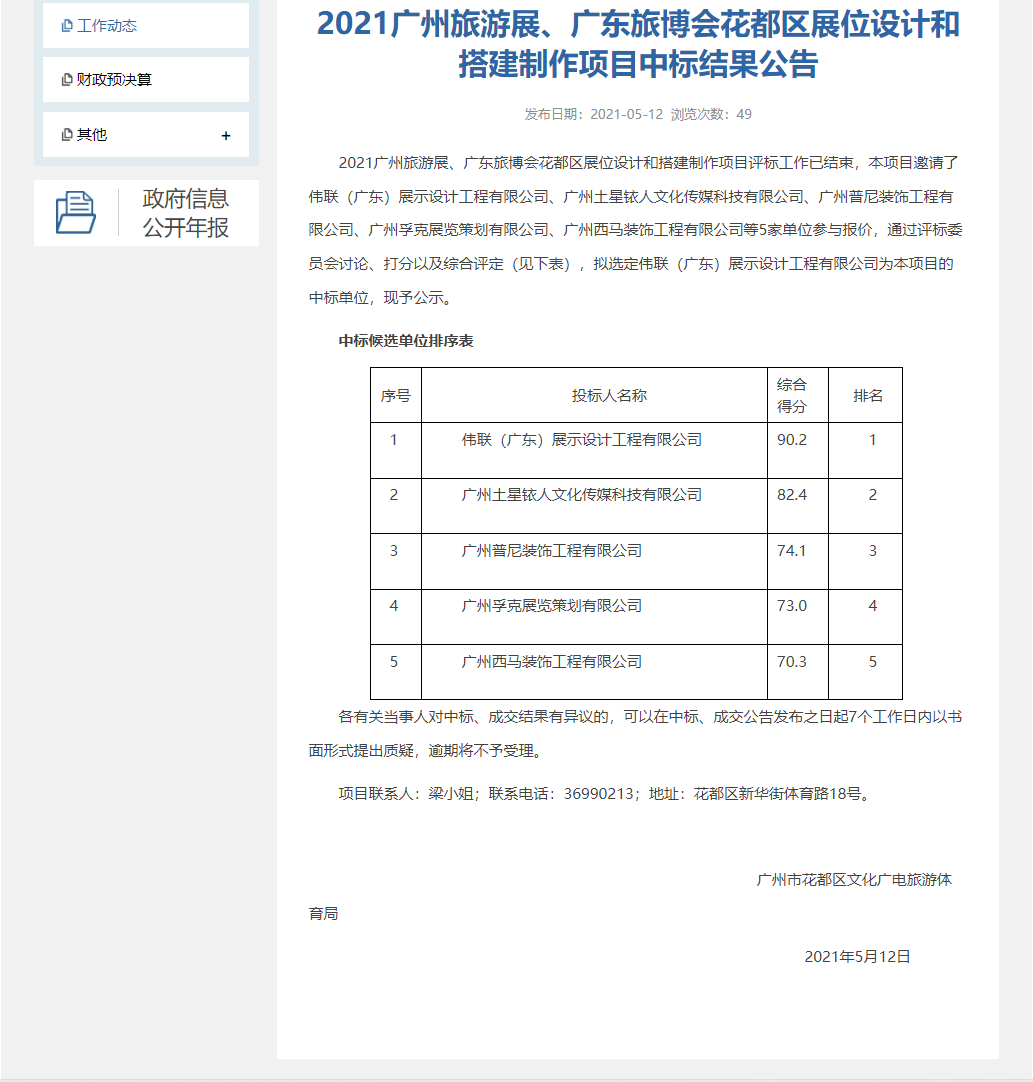Click the objection notice paragraph about 7个工作日
This screenshot has height=1082, width=1033.
pyautogui.click(x=636, y=734)
